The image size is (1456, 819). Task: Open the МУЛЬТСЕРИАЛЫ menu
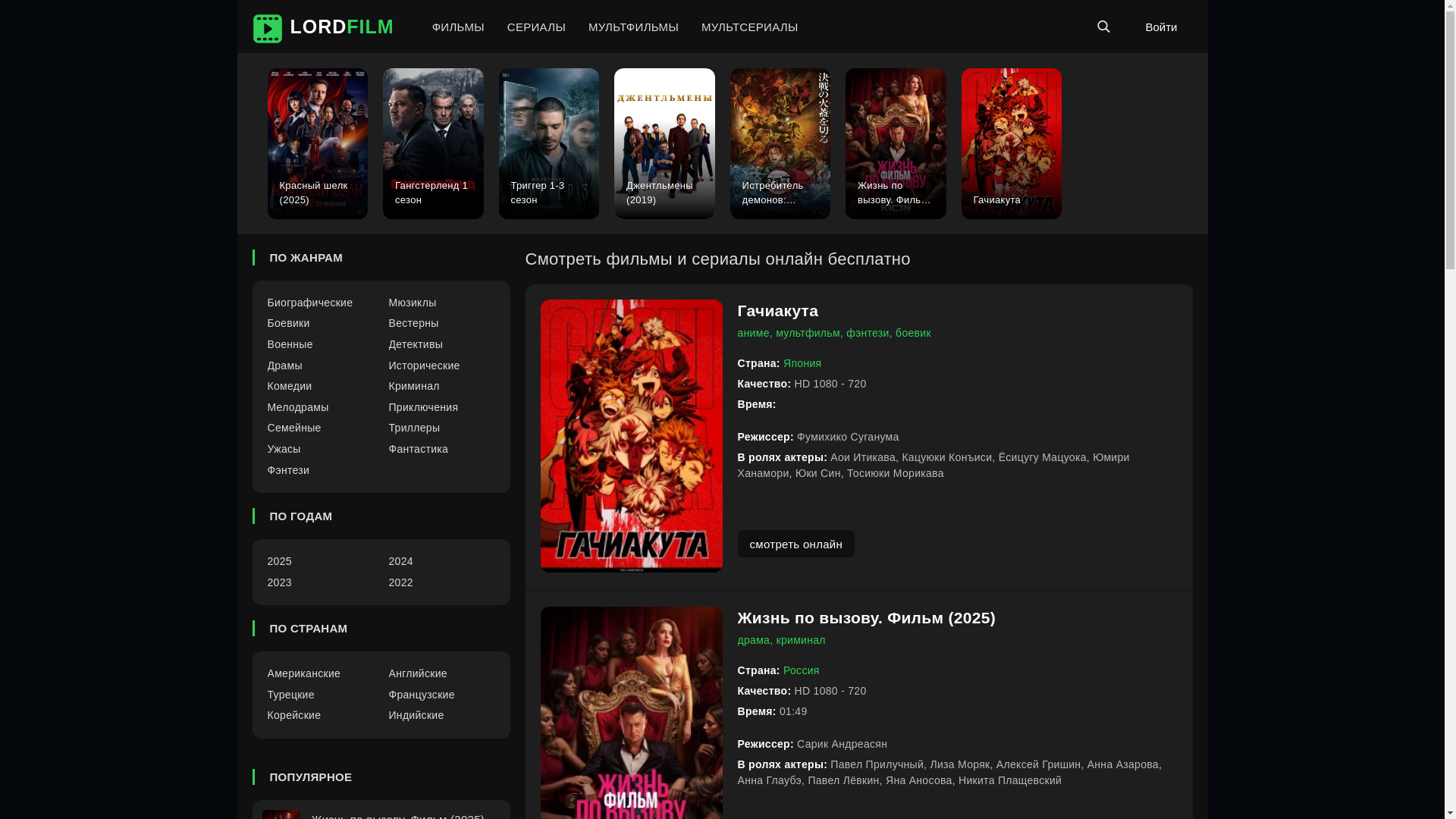pos(749,27)
